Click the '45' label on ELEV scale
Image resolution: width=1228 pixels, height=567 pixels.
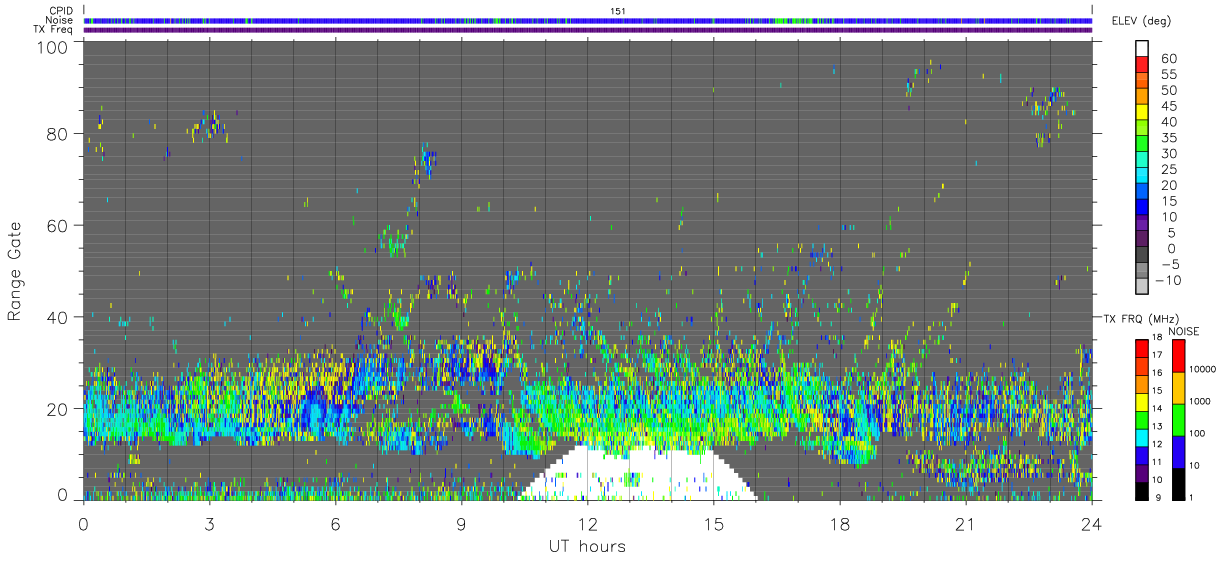[1168, 106]
